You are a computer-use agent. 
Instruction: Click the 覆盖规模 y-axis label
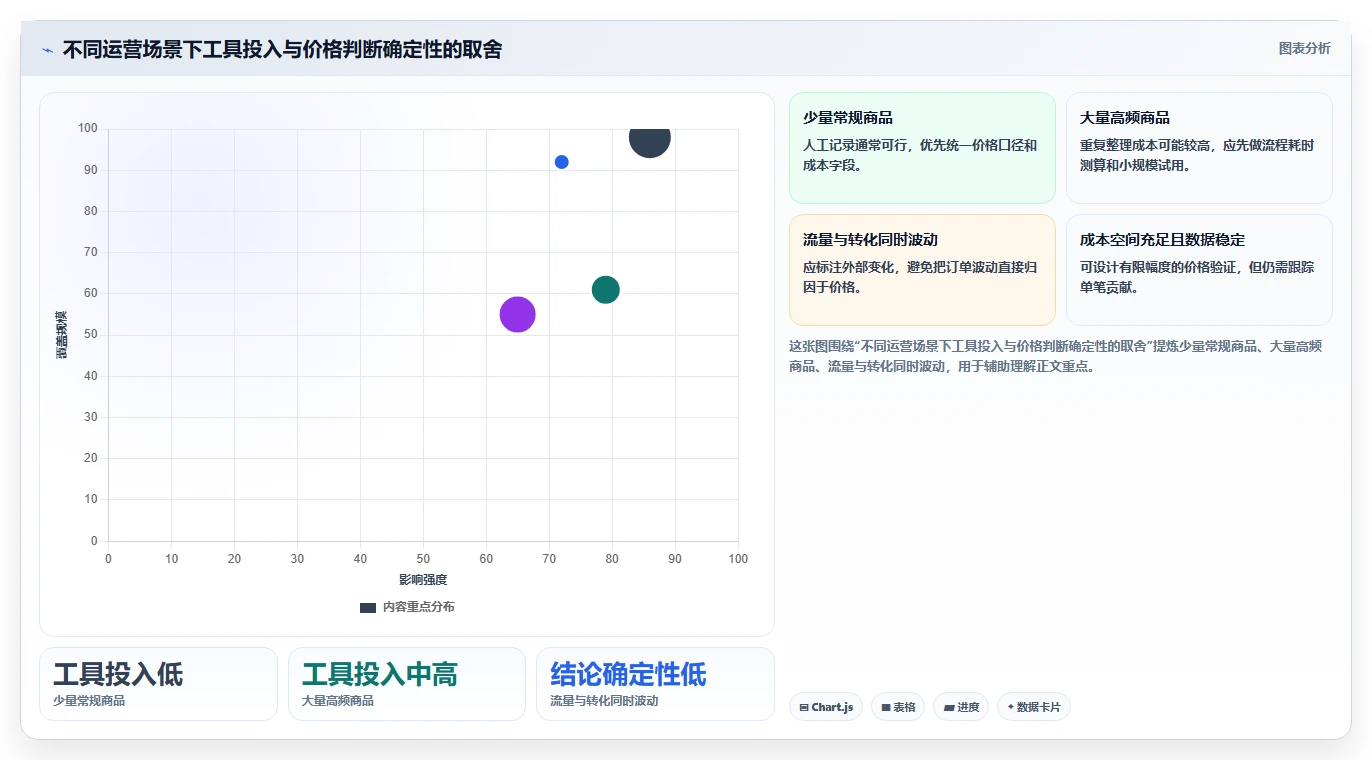pyautogui.click(x=61, y=335)
